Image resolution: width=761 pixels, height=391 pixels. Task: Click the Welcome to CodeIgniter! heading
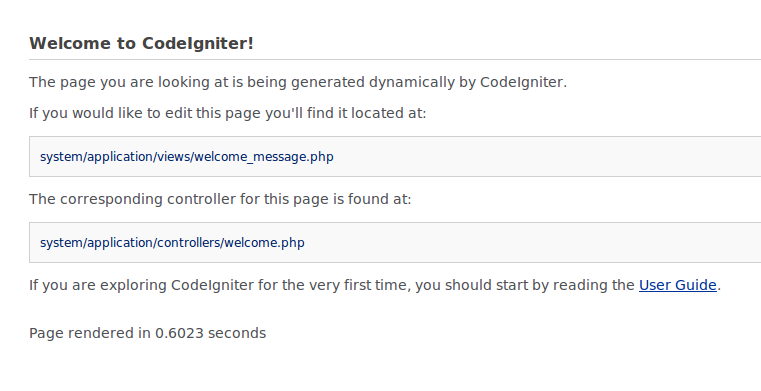coord(141,43)
